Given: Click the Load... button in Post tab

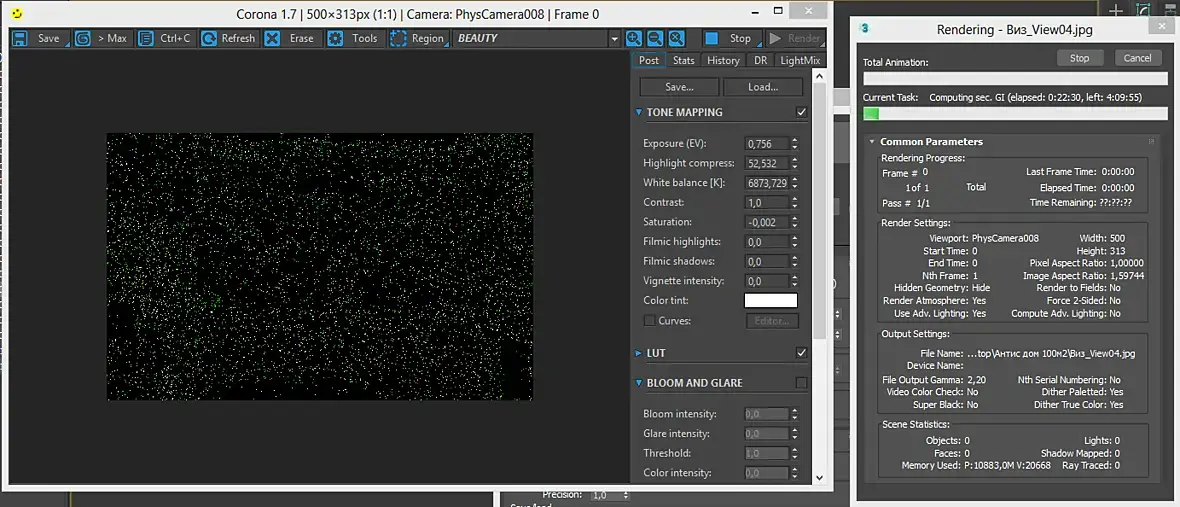Looking at the screenshot, I should click(763, 87).
